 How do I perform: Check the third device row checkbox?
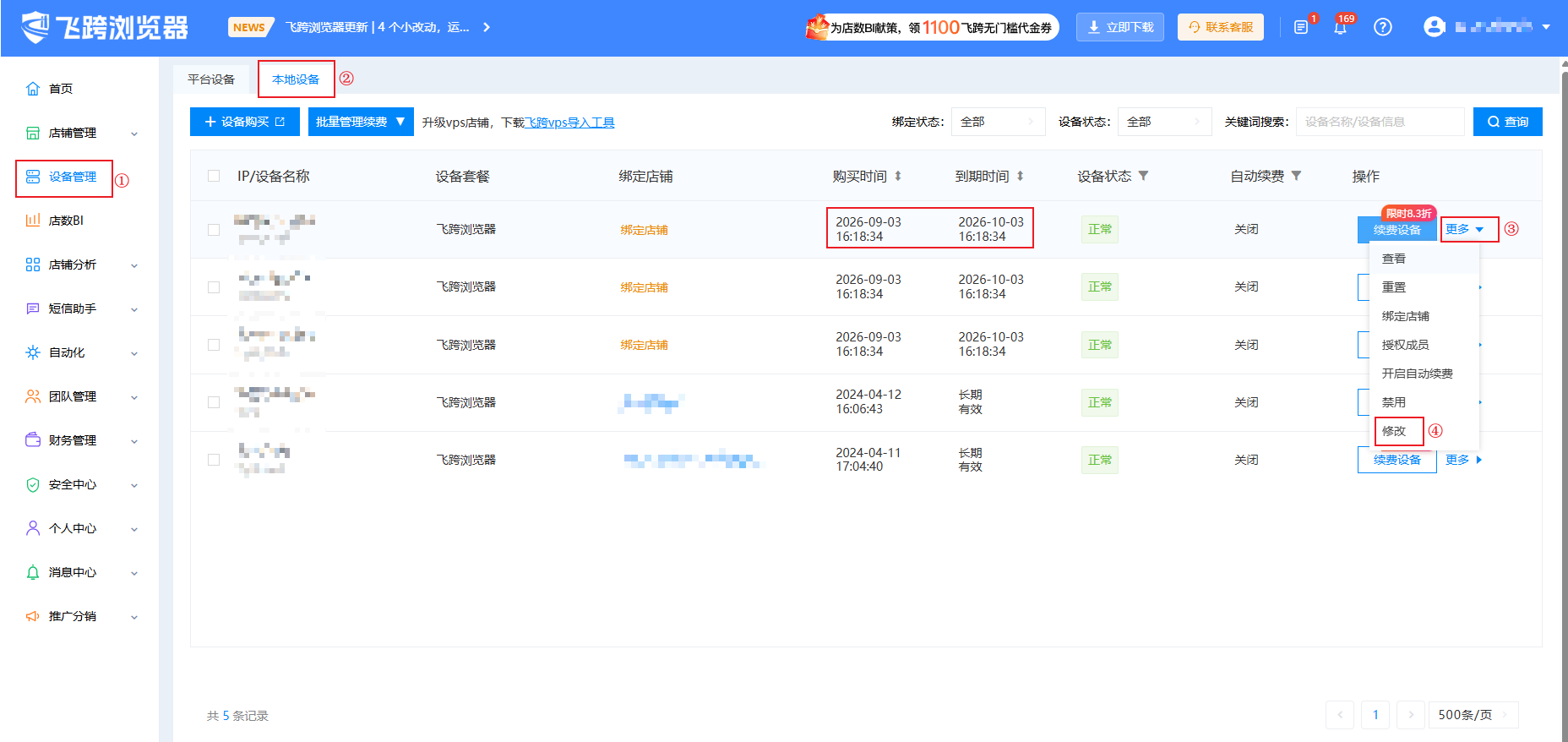pyautogui.click(x=214, y=345)
